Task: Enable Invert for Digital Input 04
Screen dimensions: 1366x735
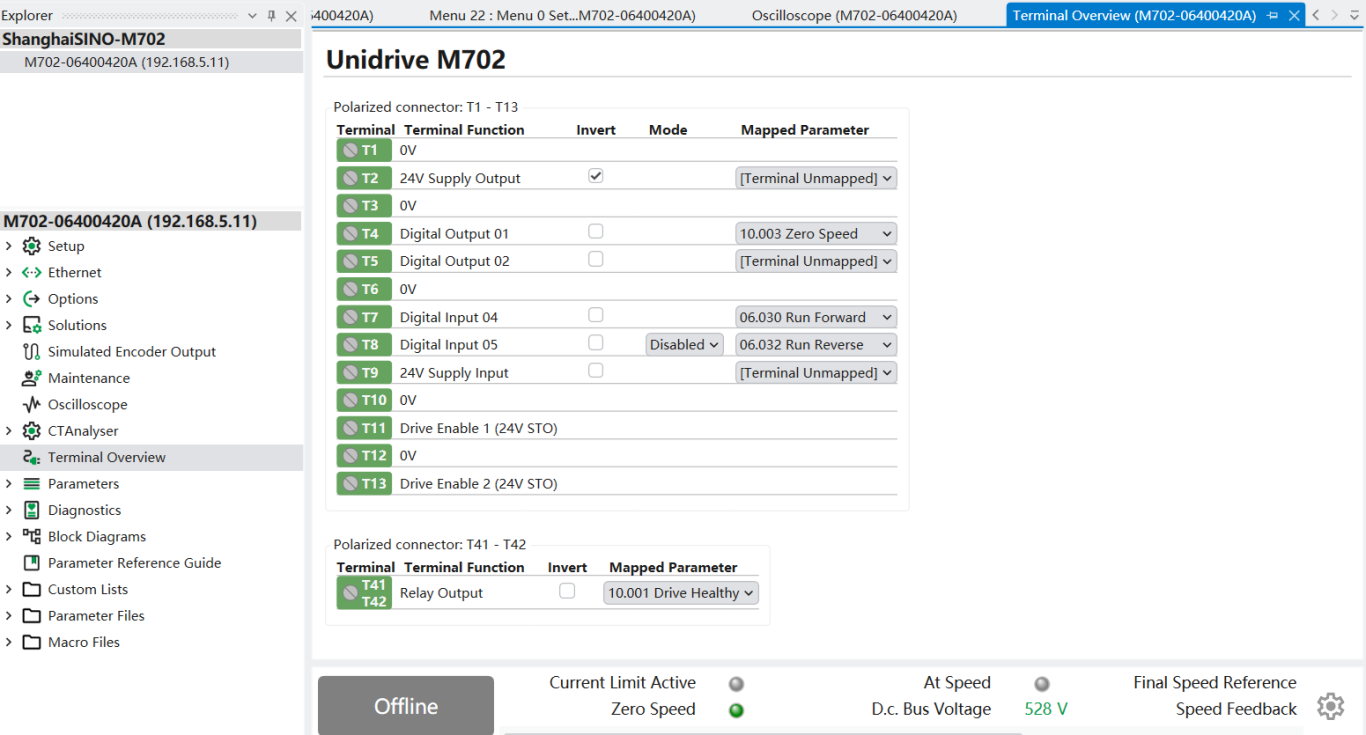Action: pos(596,315)
